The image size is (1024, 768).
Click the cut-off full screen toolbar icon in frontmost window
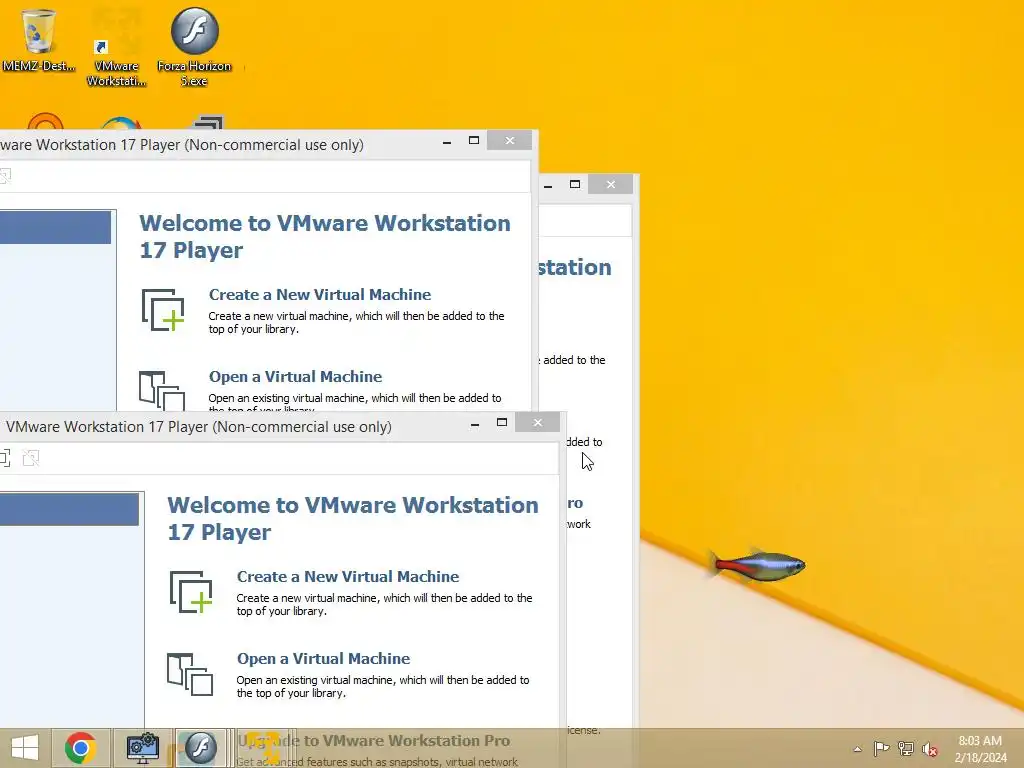[5, 458]
